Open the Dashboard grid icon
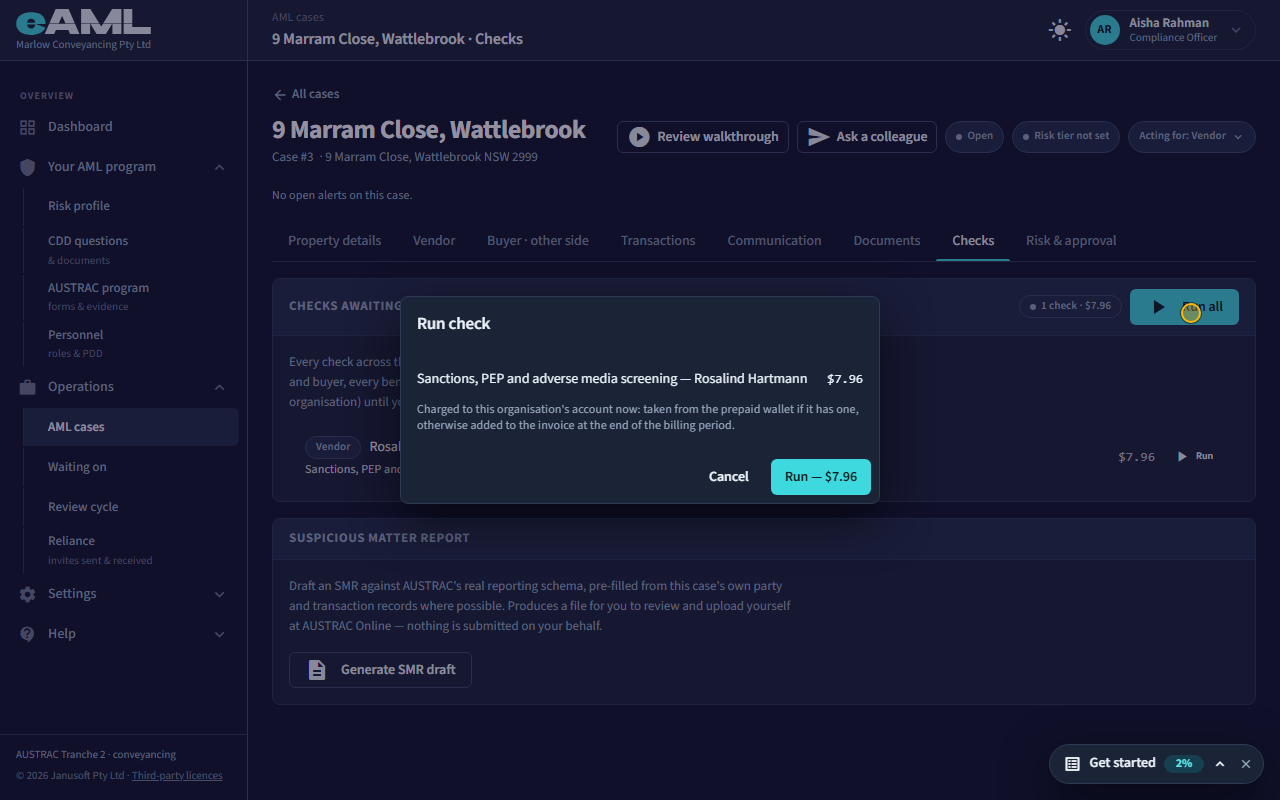Image resolution: width=1280 pixels, height=800 pixels. pos(28,127)
